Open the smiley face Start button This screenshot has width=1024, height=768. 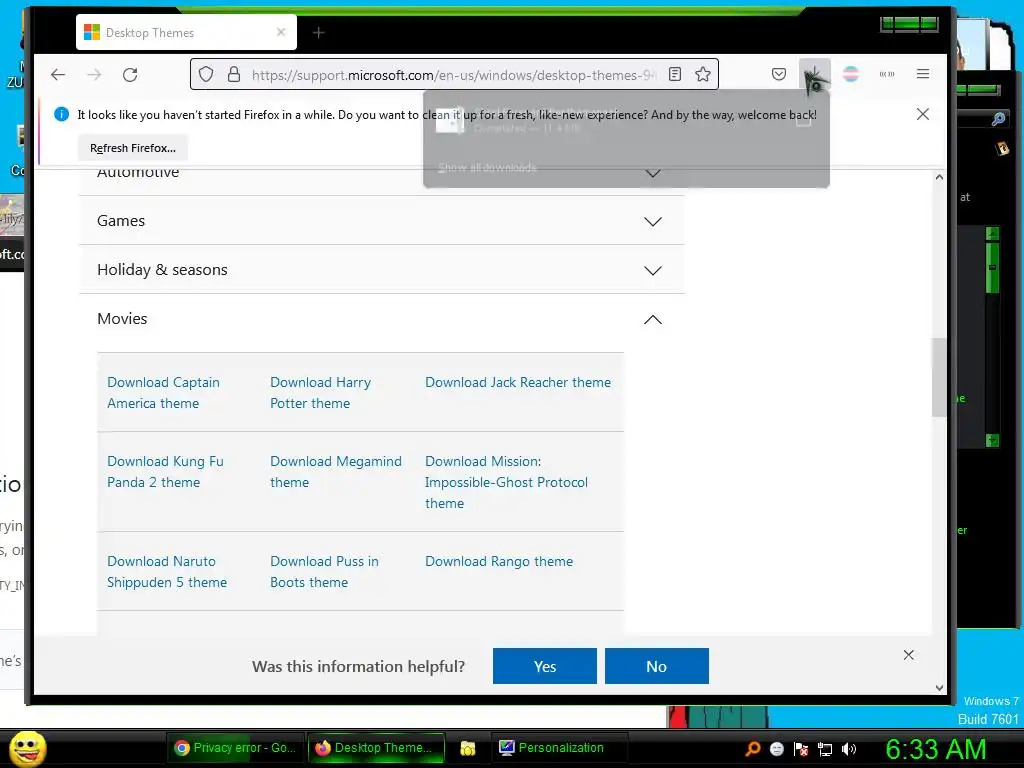coord(27,748)
